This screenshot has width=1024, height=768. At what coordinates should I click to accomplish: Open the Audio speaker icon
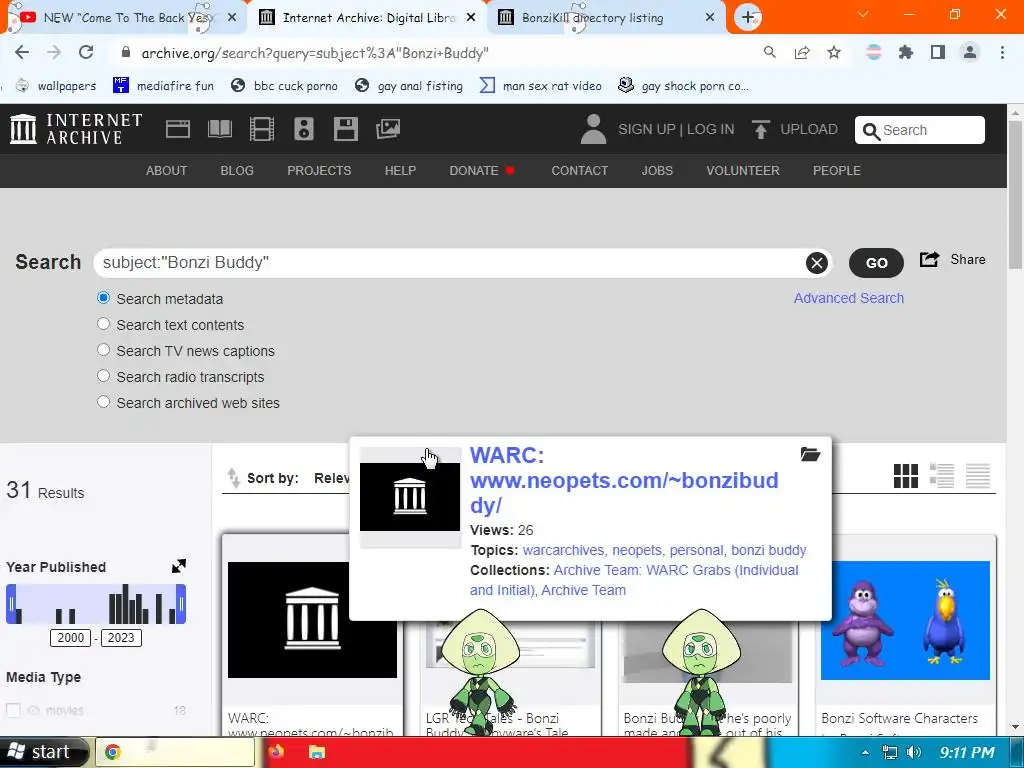point(304,129)
